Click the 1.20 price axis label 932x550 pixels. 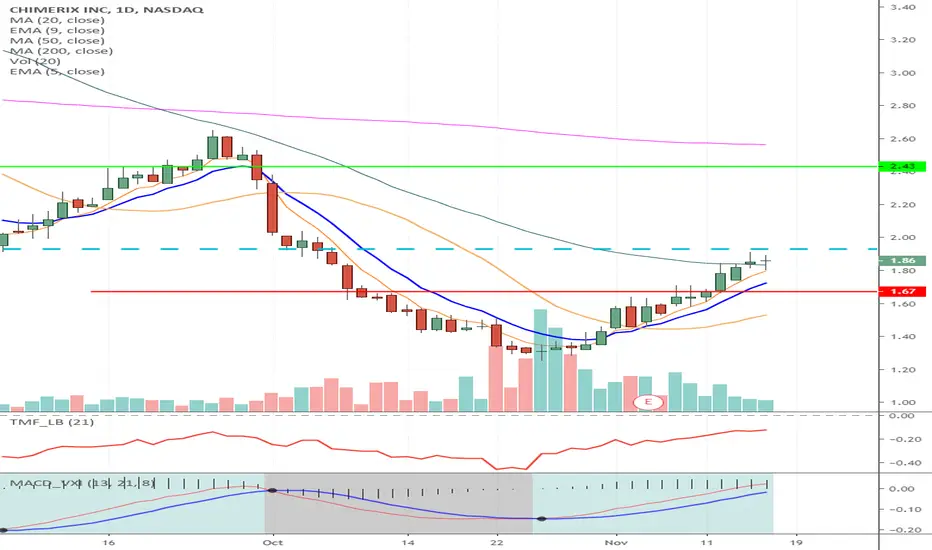(x=902, y=370)
